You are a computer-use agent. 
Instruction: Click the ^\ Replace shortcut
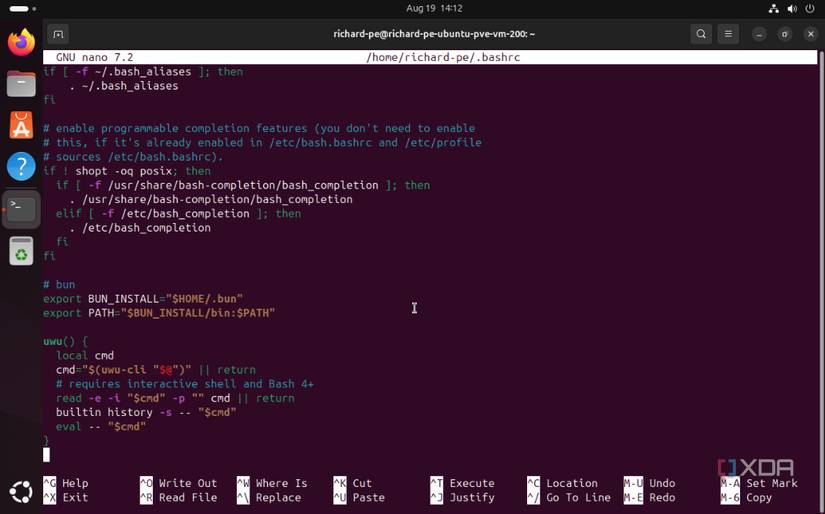coord(269,497)
